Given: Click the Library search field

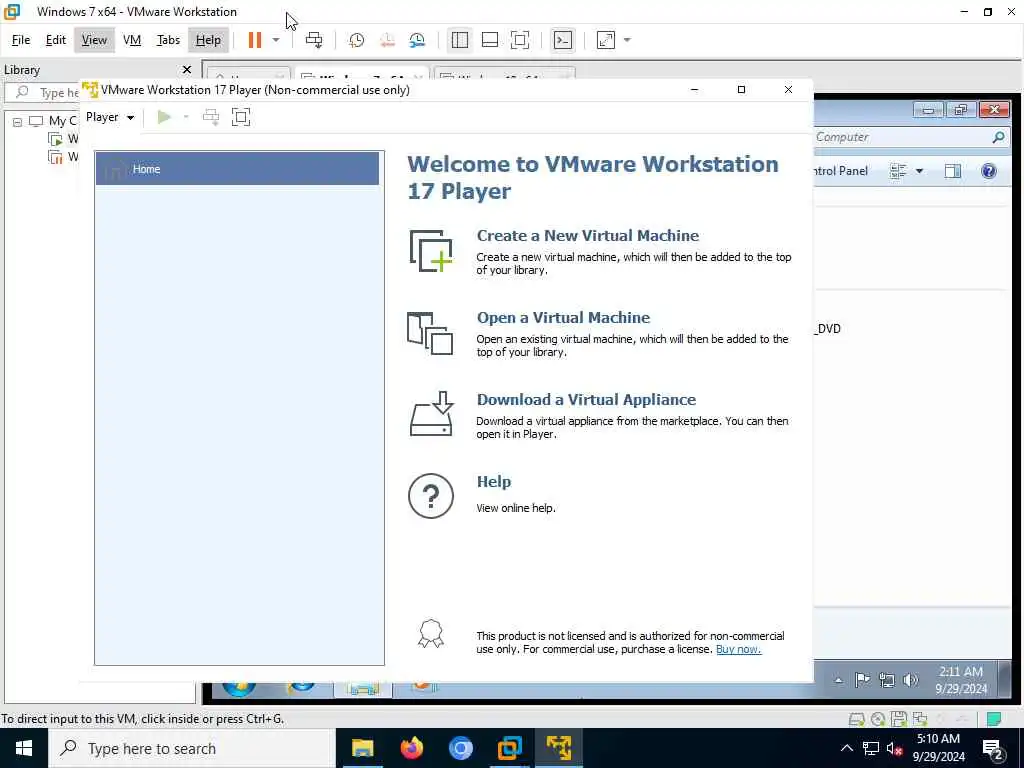Looking at the screenshot, I should (42, 92).
